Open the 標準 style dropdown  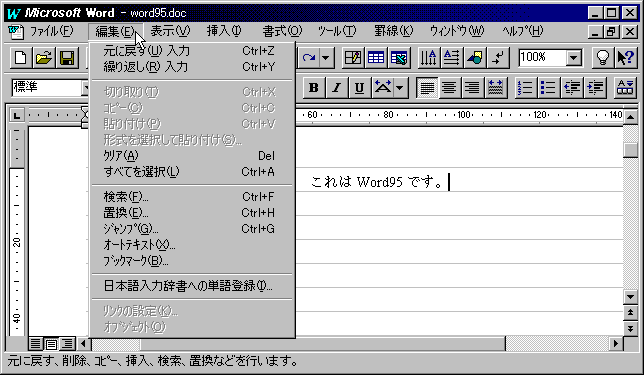coord(85,87)
